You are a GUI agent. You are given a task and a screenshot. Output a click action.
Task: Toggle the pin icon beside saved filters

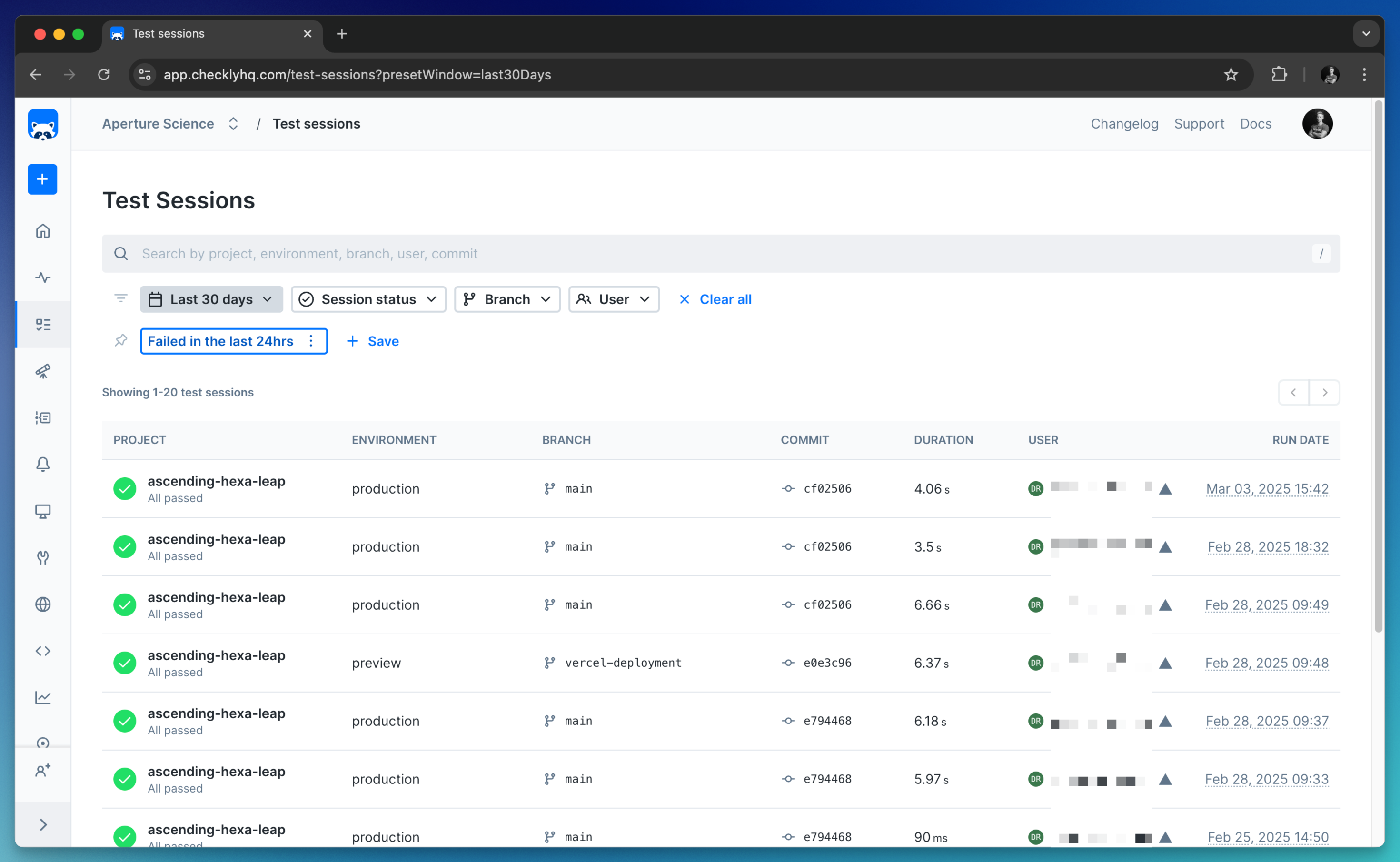point(121,341)
